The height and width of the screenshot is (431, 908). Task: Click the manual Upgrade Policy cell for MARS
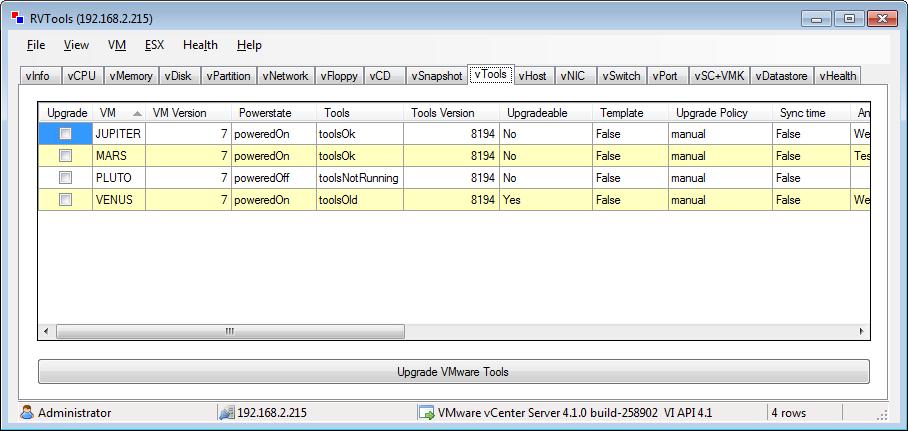click(x=720, y=156)
